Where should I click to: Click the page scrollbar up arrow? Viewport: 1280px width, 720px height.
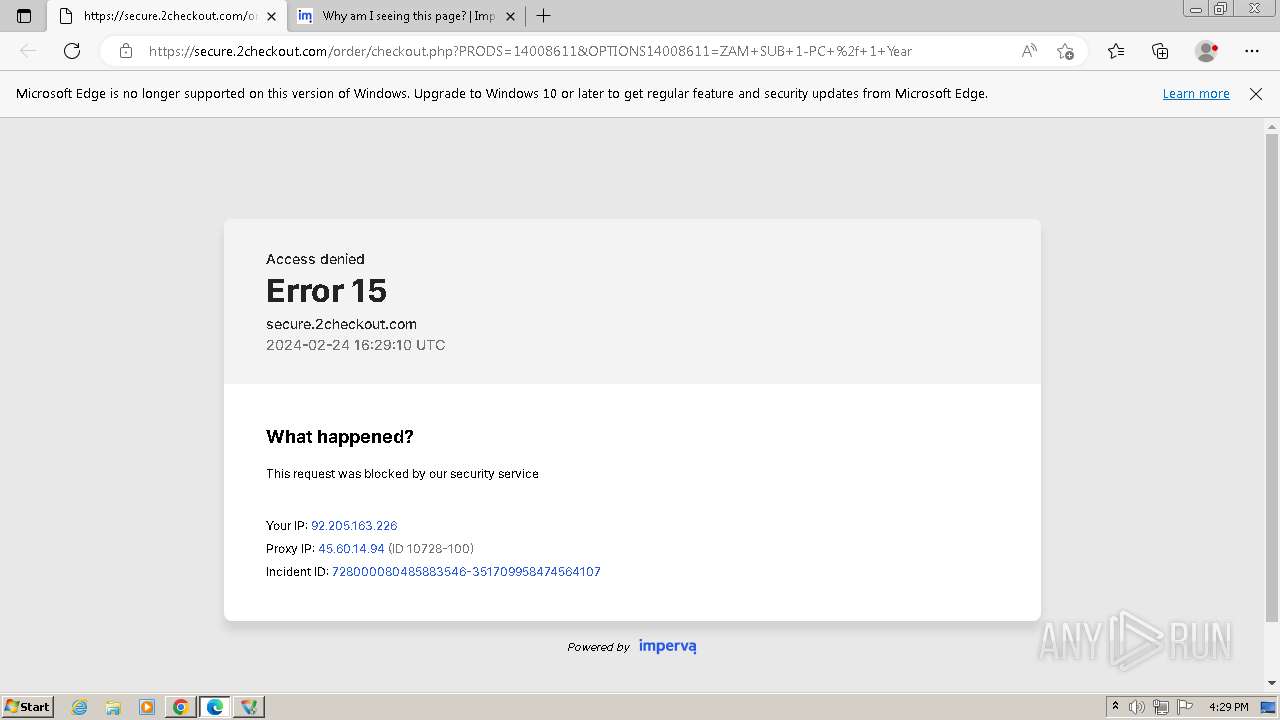pos(1272,127)
